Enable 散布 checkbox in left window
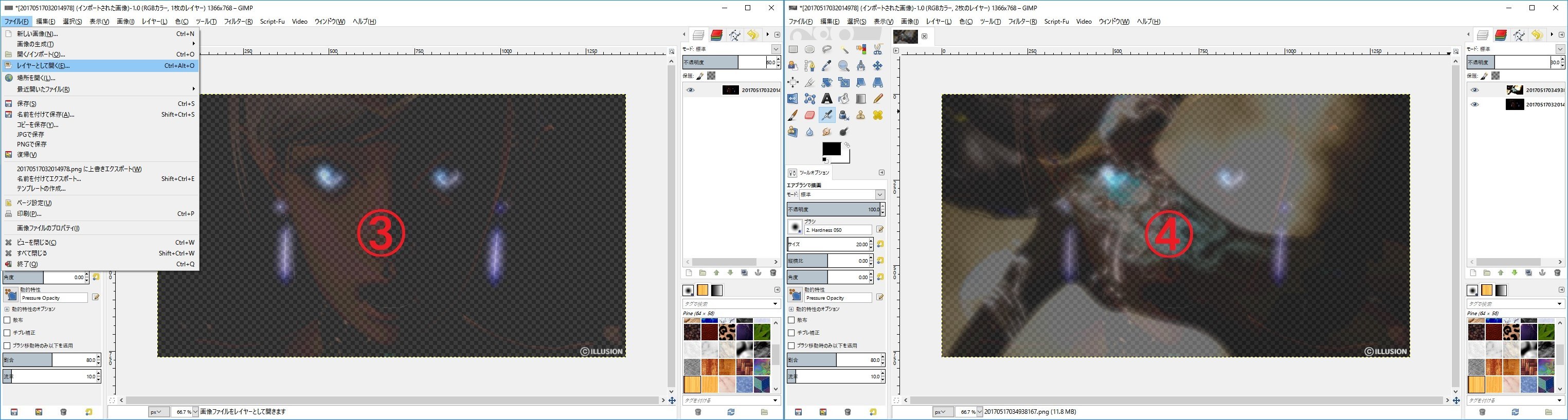The image size is (1568, 420). click(x=7, y=320)
